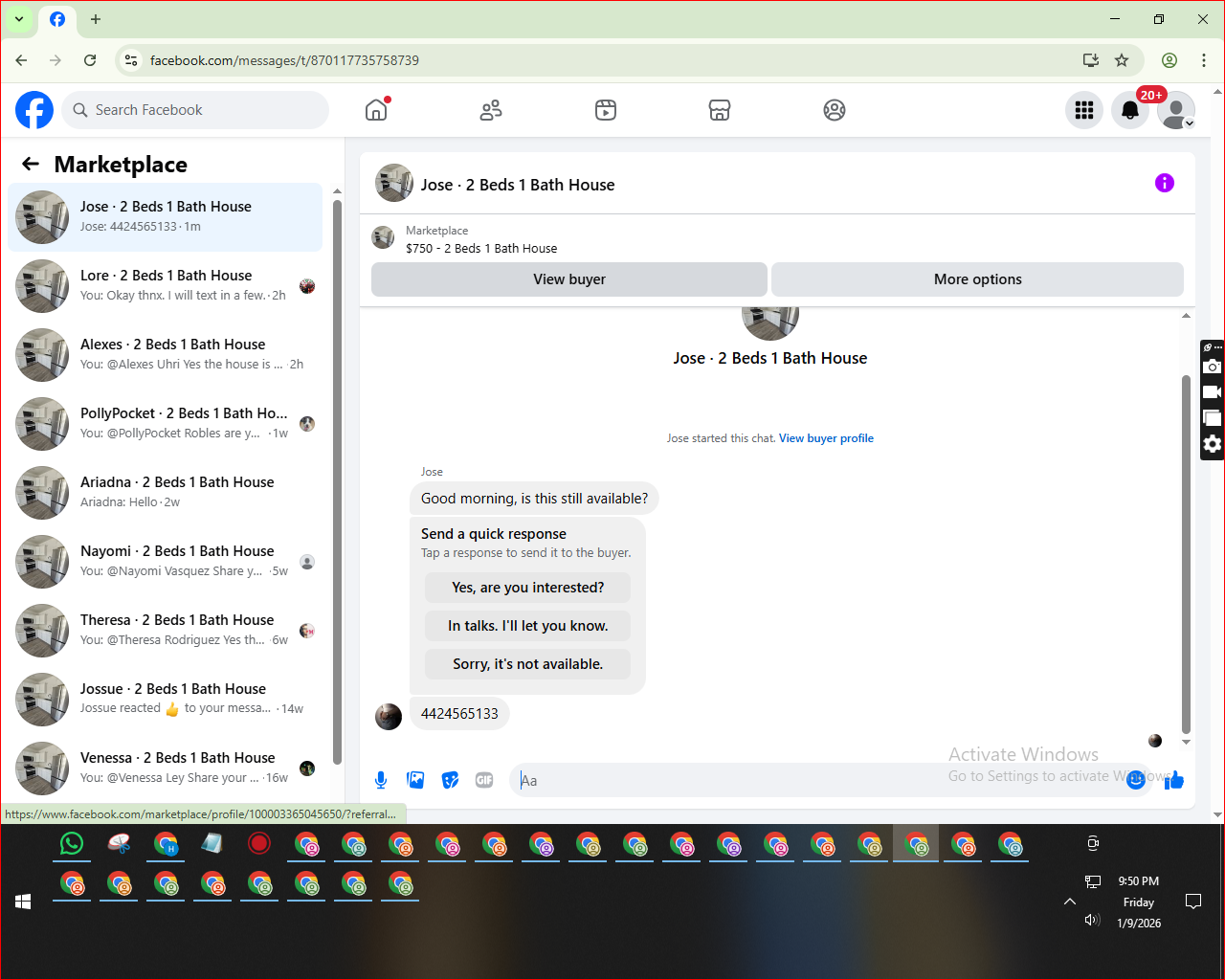
Task: Open the Friends icon in top navigation
Action: [491, 110]
